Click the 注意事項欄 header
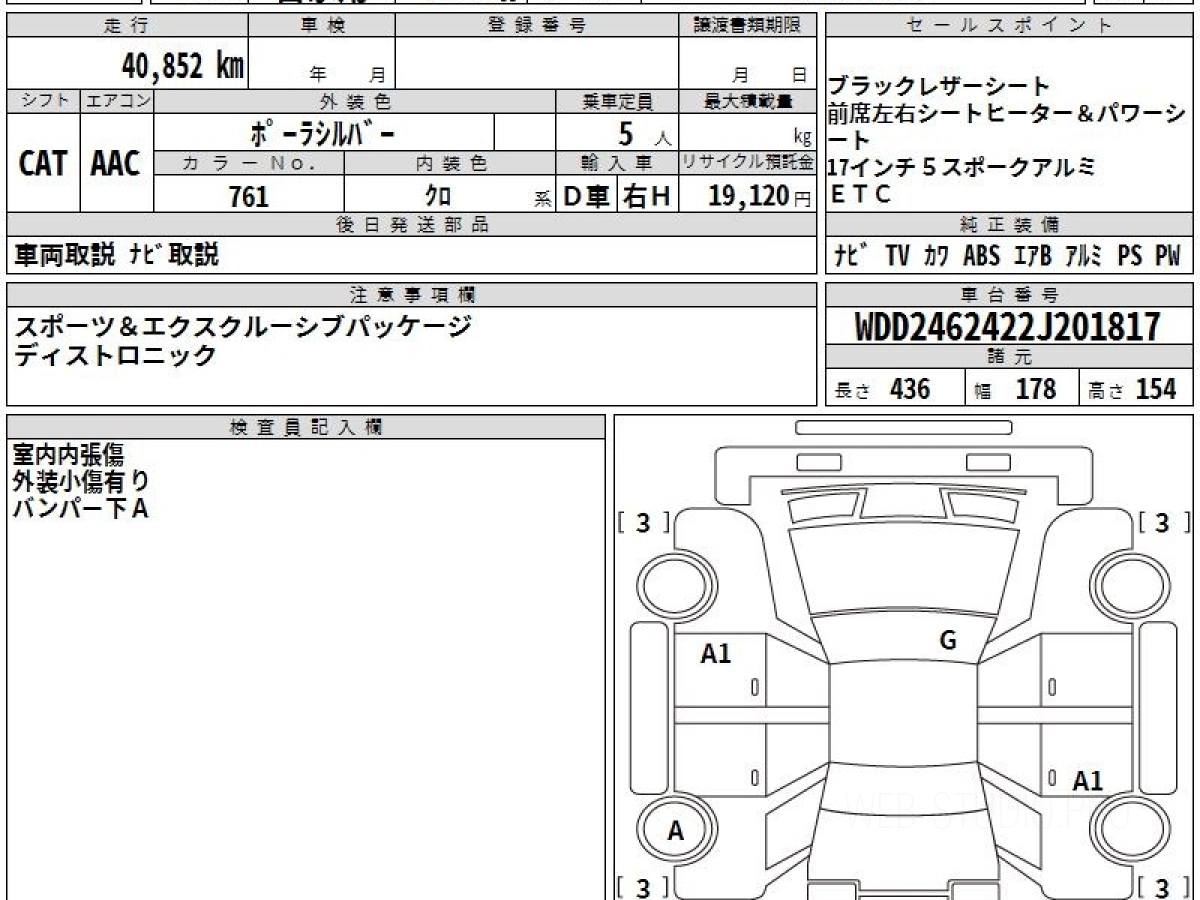The height and width of the screenshot is (900, 1200). [412, 295]
